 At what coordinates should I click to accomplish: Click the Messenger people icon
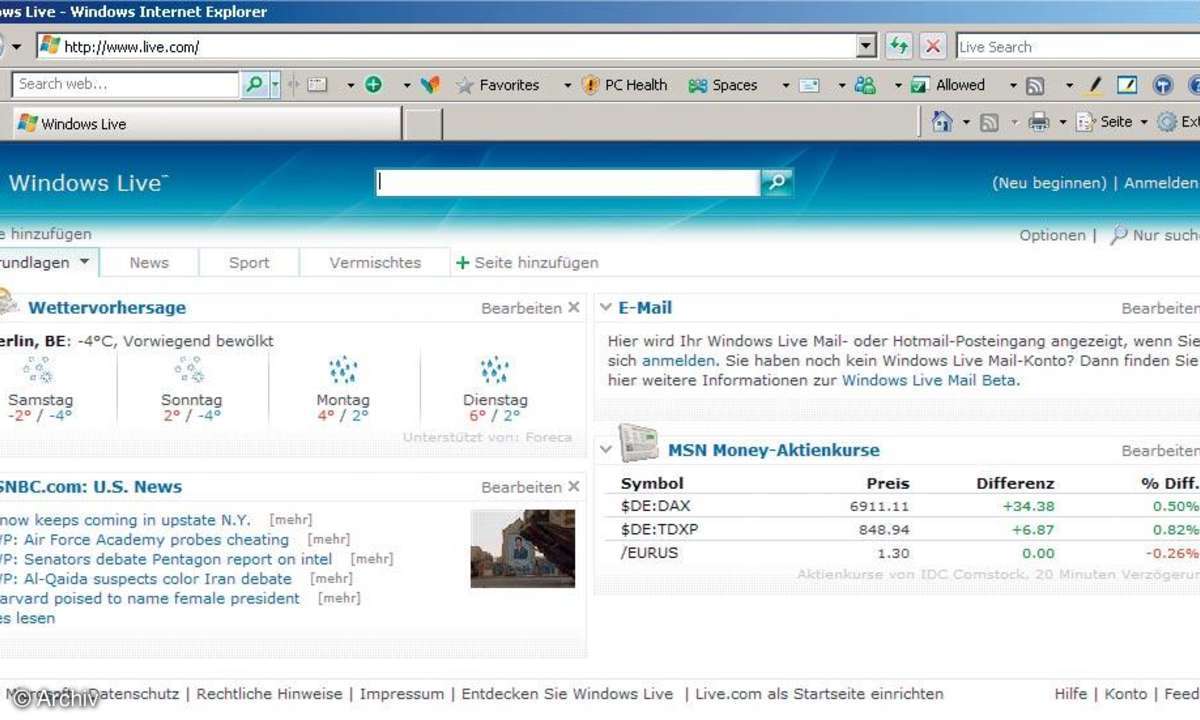pos(865,85)
